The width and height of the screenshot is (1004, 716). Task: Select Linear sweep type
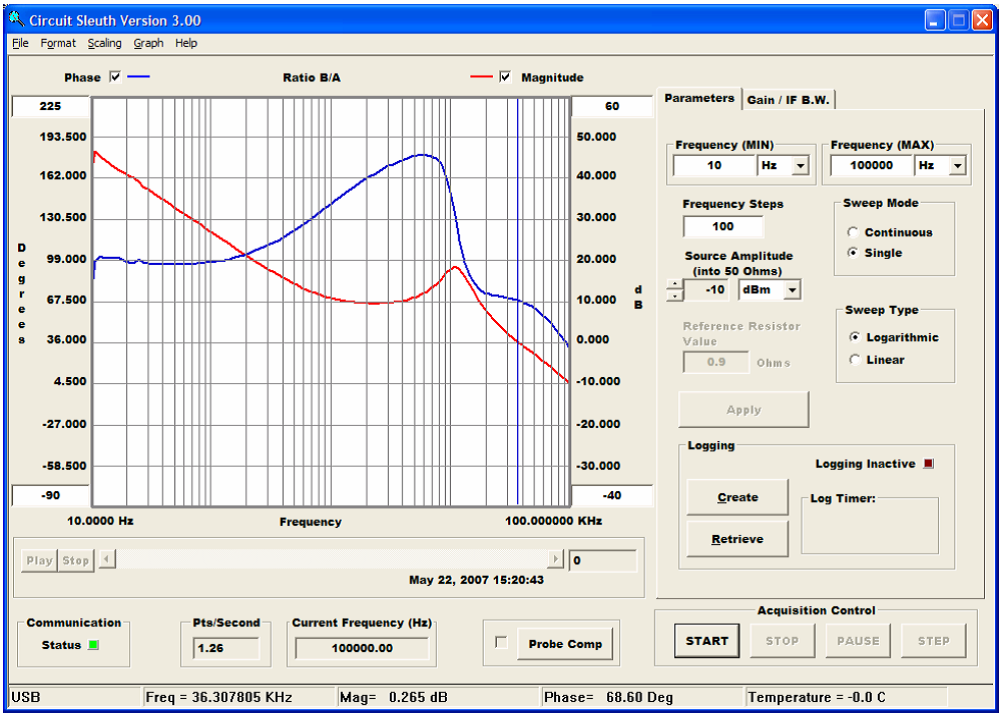pyautogui.click(x=853, y=360)
